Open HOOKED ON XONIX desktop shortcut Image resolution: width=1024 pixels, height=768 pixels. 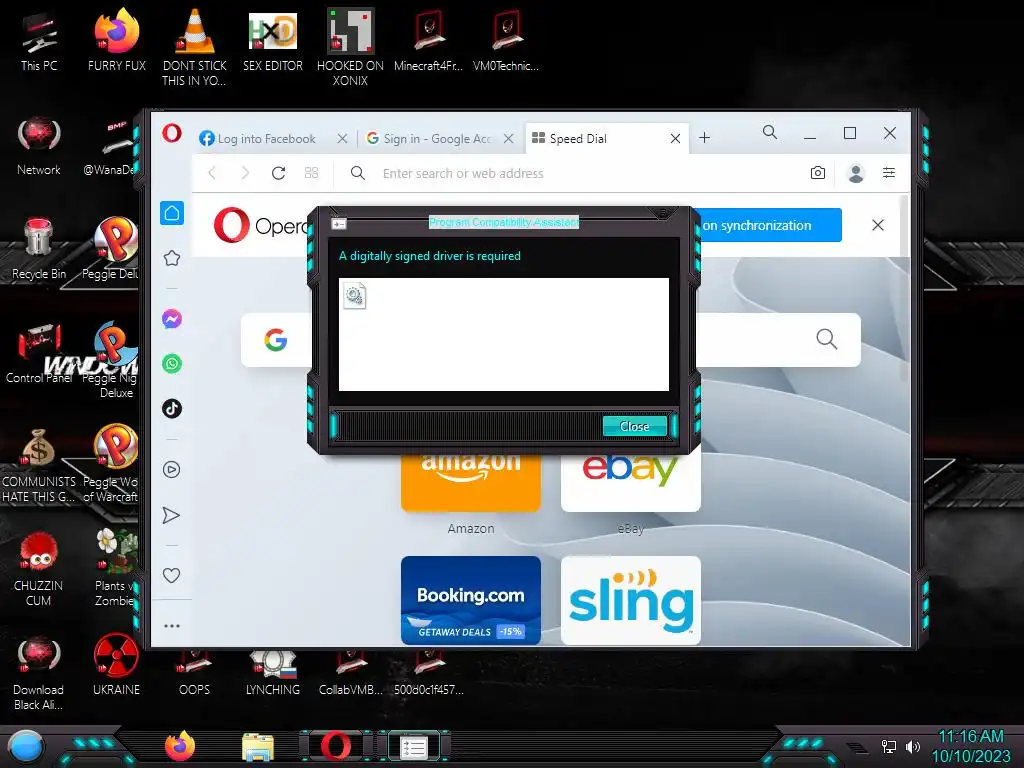[x=350, y=47]
